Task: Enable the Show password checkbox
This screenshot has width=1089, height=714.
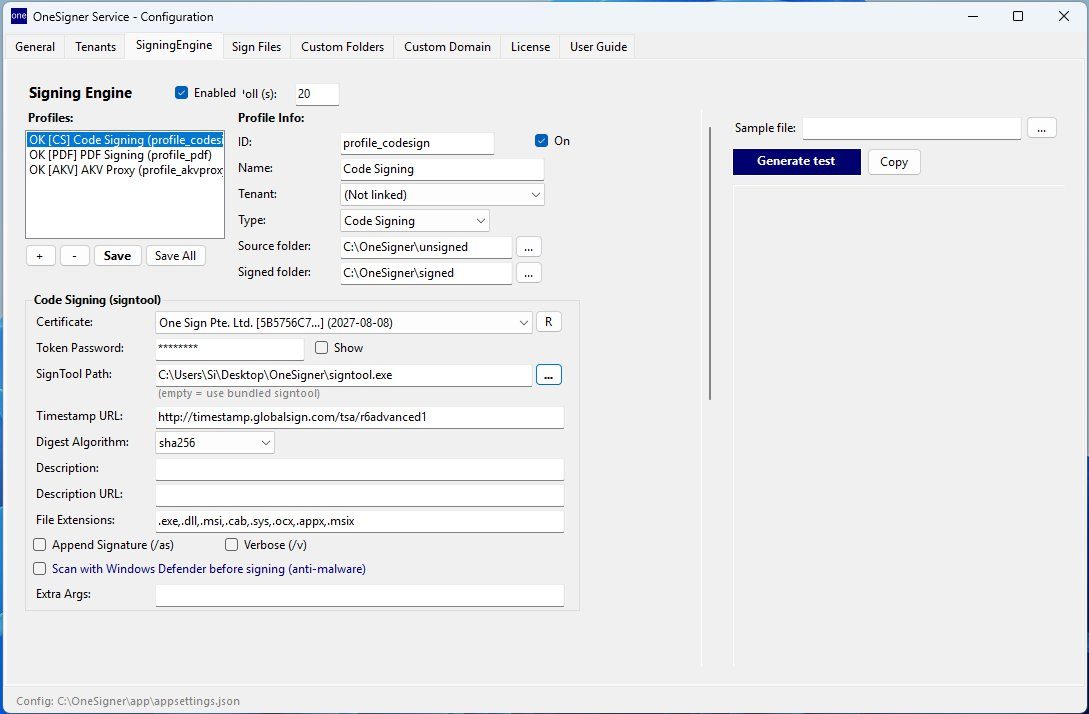Action: [322, 348]
